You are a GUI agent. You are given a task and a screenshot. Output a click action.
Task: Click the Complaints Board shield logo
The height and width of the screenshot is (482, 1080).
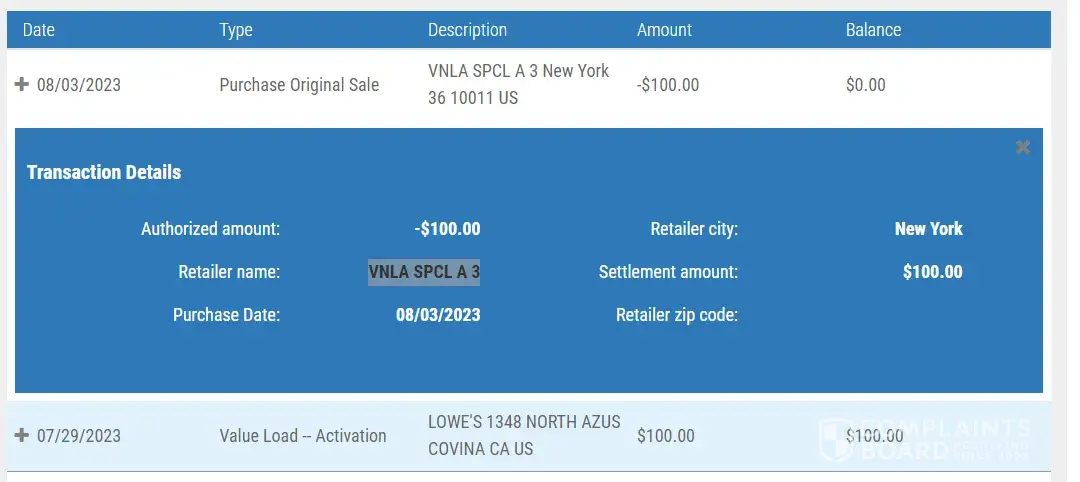point(837,438)
